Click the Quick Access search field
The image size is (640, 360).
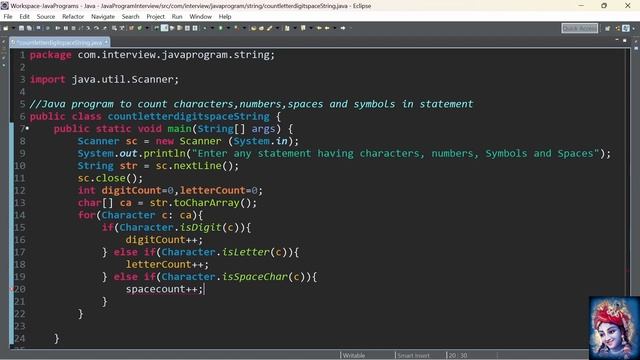[x=580, y=28]
